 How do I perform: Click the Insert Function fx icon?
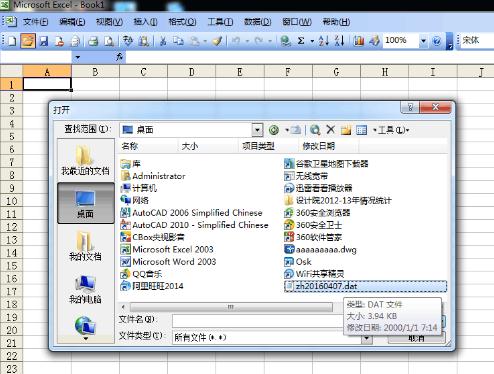120,57
